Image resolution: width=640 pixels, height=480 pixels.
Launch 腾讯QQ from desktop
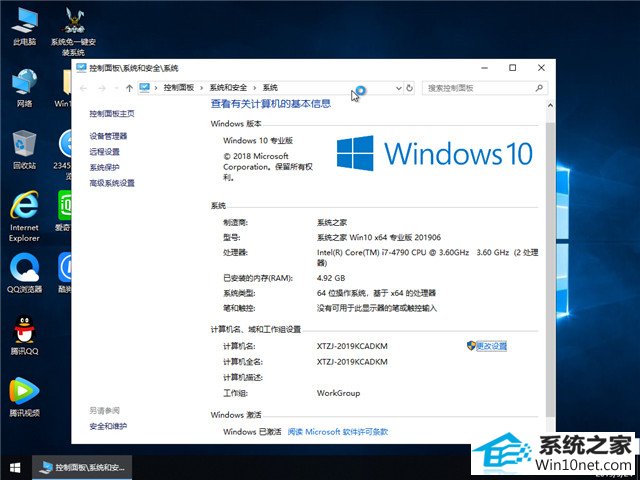(24, 335)
